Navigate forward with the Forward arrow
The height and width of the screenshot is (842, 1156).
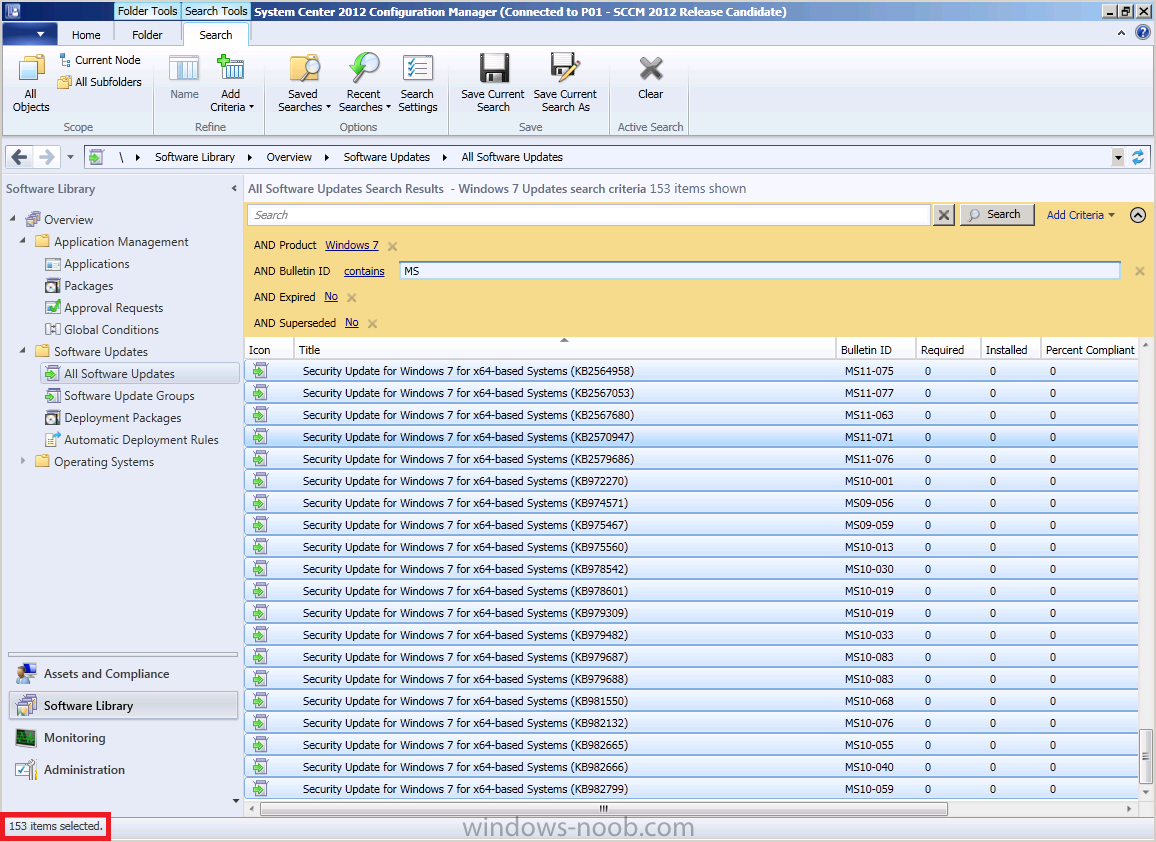click(x=46, y=157)
